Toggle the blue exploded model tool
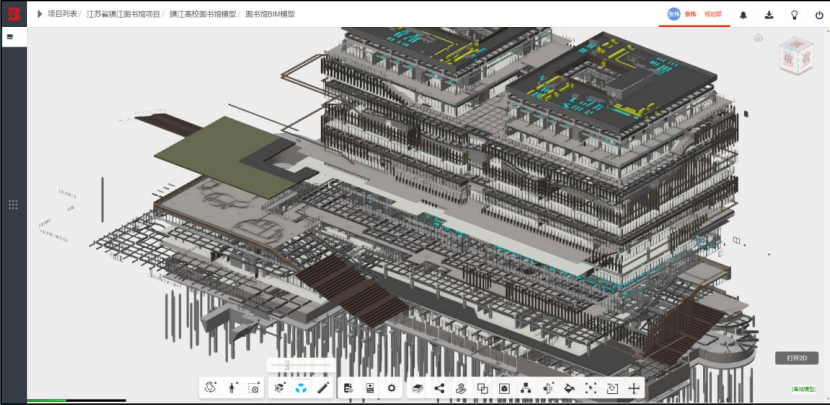Viewport: 830px width, 405px height. pyautogui.click(x=301, y=388)
